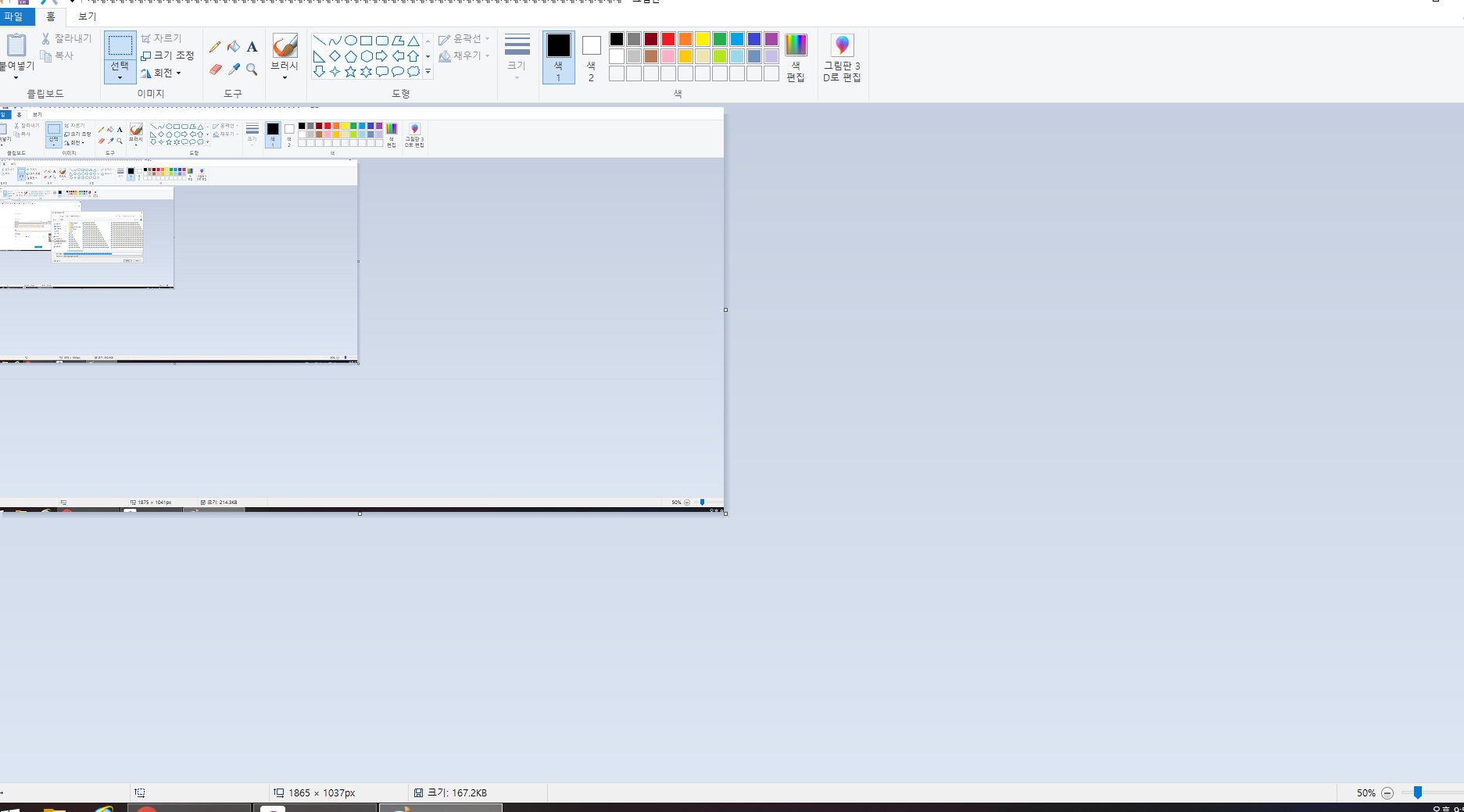This screenshot has width=1464, height=812.
Task: Choose the Rectangle shape
Action: click(x=366, y=41)
